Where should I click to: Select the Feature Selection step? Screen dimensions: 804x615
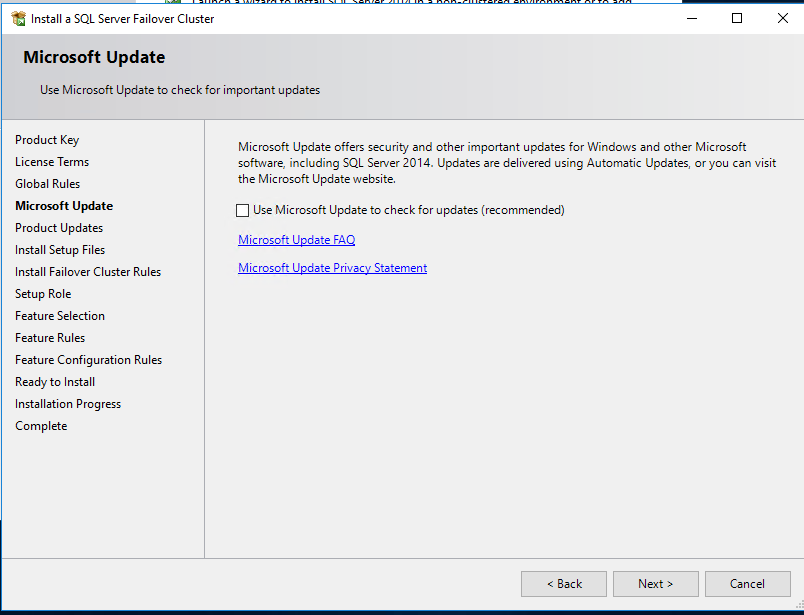[x=60, y=316]
